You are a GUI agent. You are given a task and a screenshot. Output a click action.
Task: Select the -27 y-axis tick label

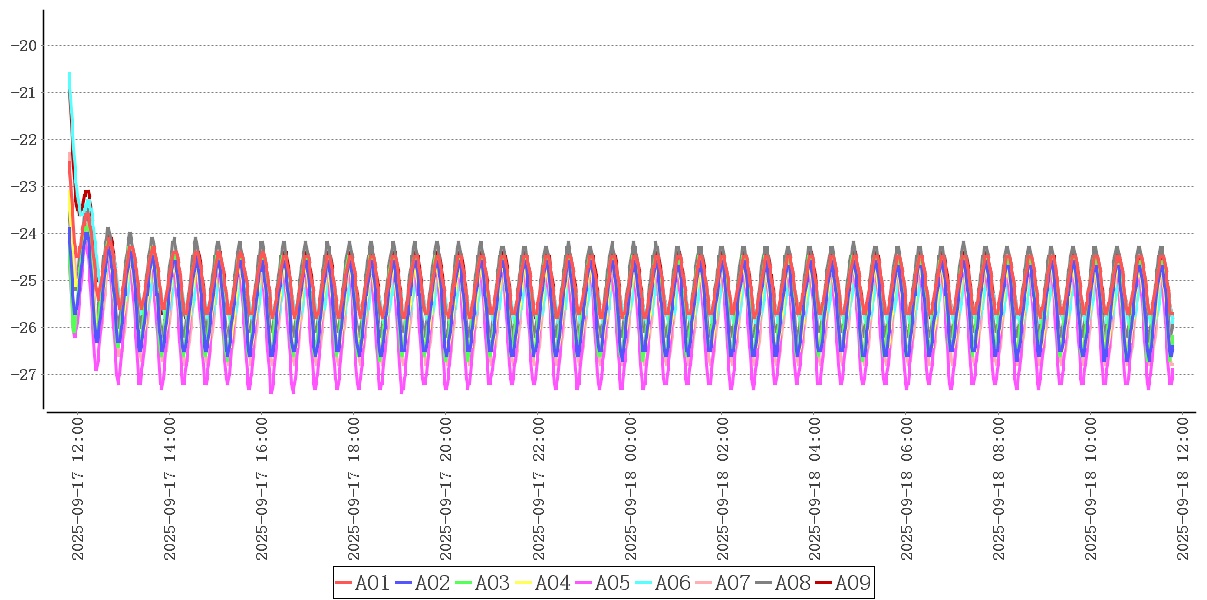click(x=23, y=374)
